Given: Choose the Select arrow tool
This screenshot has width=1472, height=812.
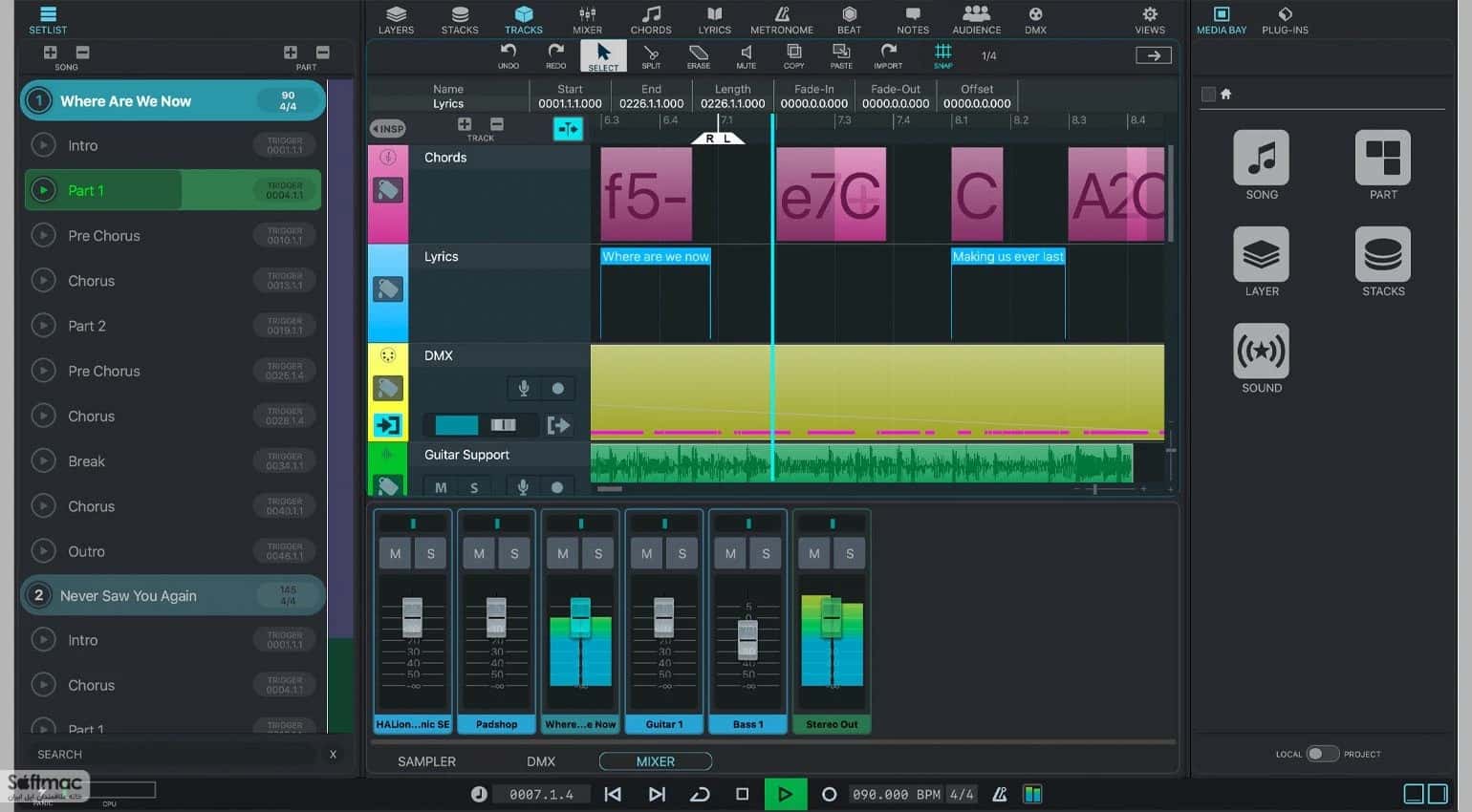Looking at the screenshot, I should tap(603, 56).
